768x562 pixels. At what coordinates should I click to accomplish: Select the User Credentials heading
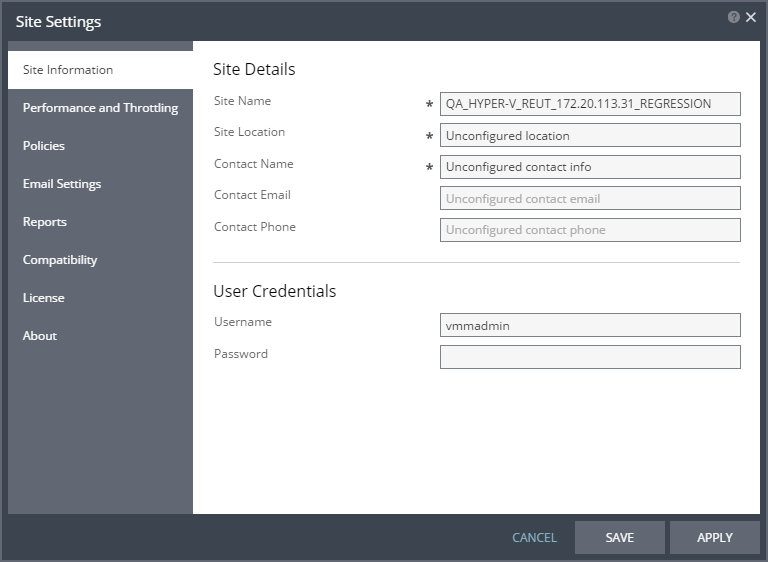pyautogui.click(x=275, y=291)
